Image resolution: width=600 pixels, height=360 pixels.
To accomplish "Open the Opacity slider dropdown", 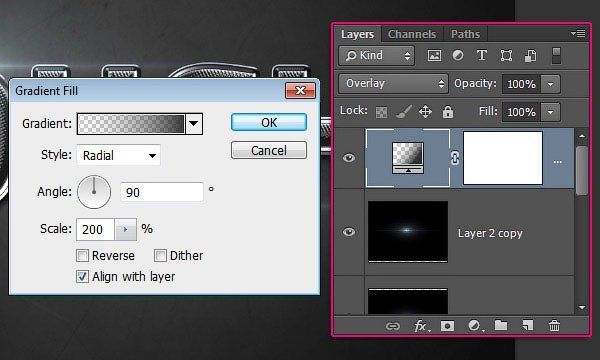I will (550, 84).
